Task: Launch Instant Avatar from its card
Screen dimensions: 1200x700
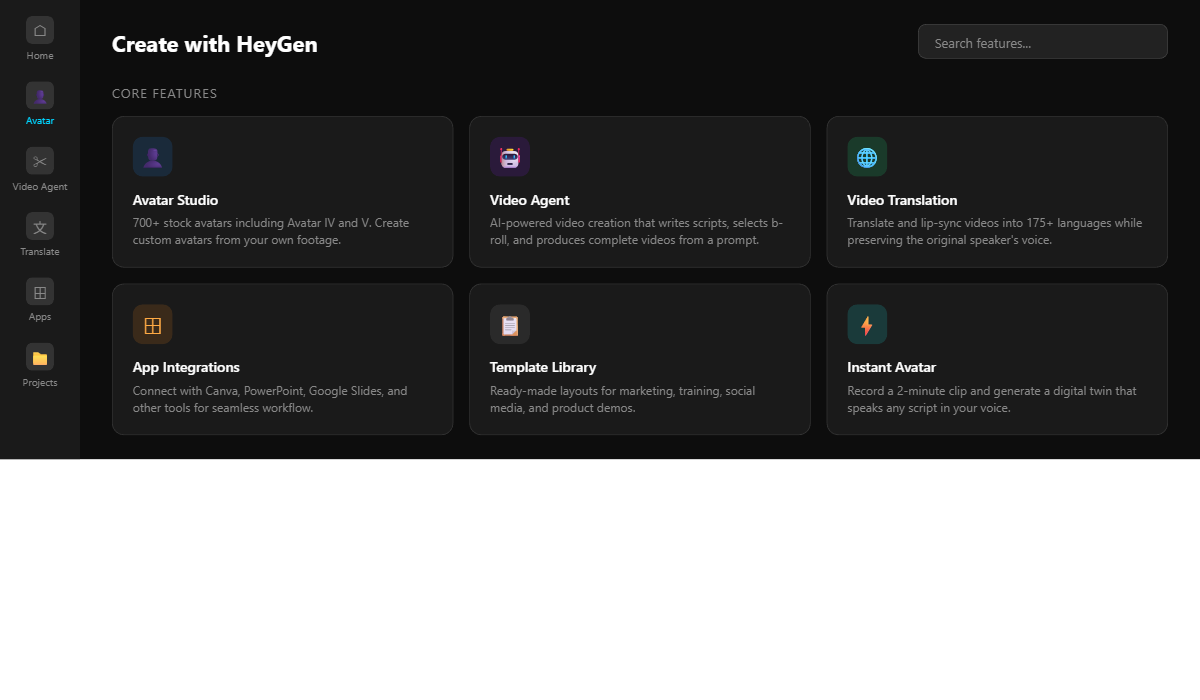Action: click(x=996, y=359)
